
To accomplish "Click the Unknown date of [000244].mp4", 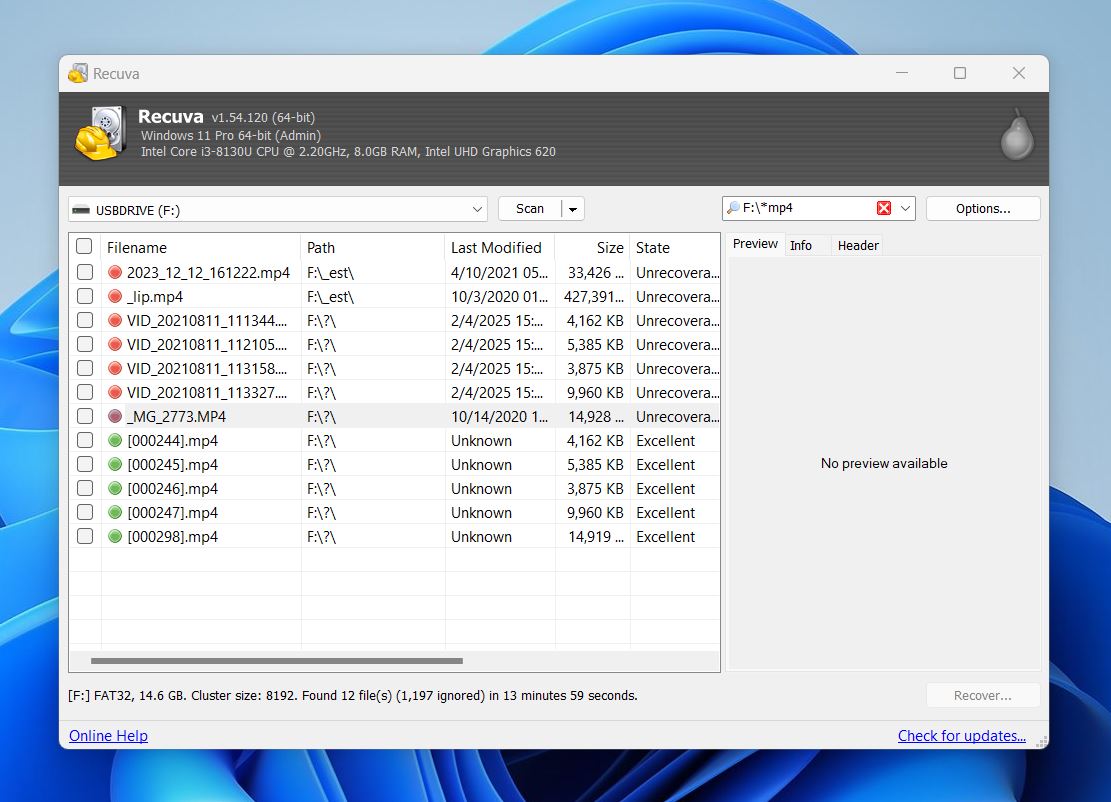I will pyautogui.click(x=481, y=441).
